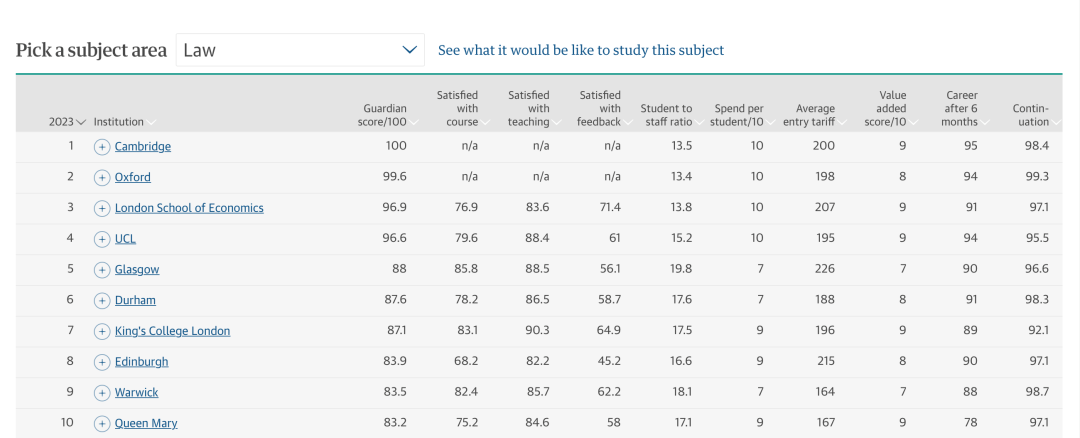Viewport: 1080px width, 438px height.
Task: Click plus icon beside London School of Economics
Action: (x=101, y=208)
